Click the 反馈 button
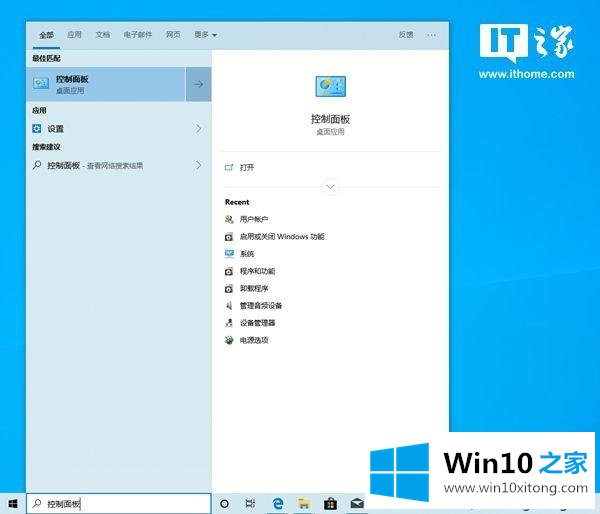The height and width of the screenshot is (514, 600). 406,35
